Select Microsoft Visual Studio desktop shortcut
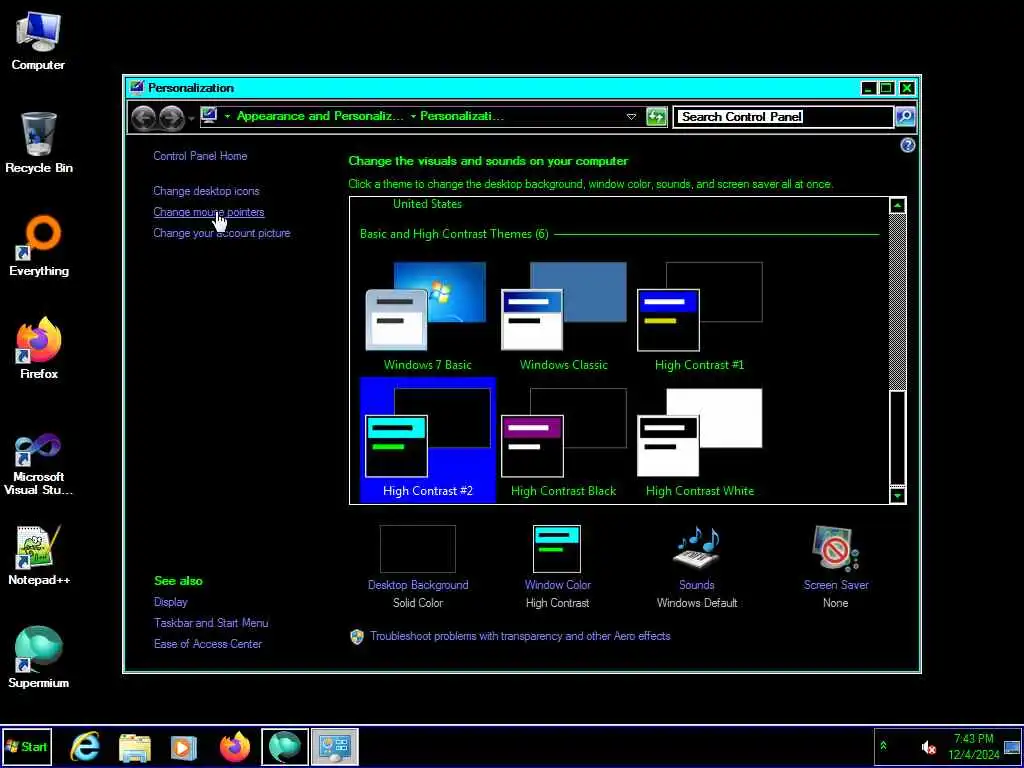 39,464
